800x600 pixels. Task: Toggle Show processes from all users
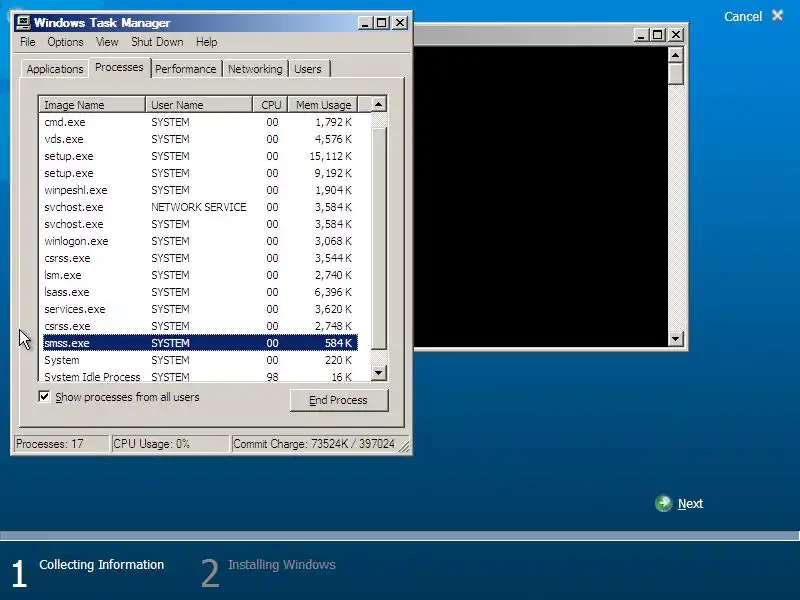tap(44, 396)
